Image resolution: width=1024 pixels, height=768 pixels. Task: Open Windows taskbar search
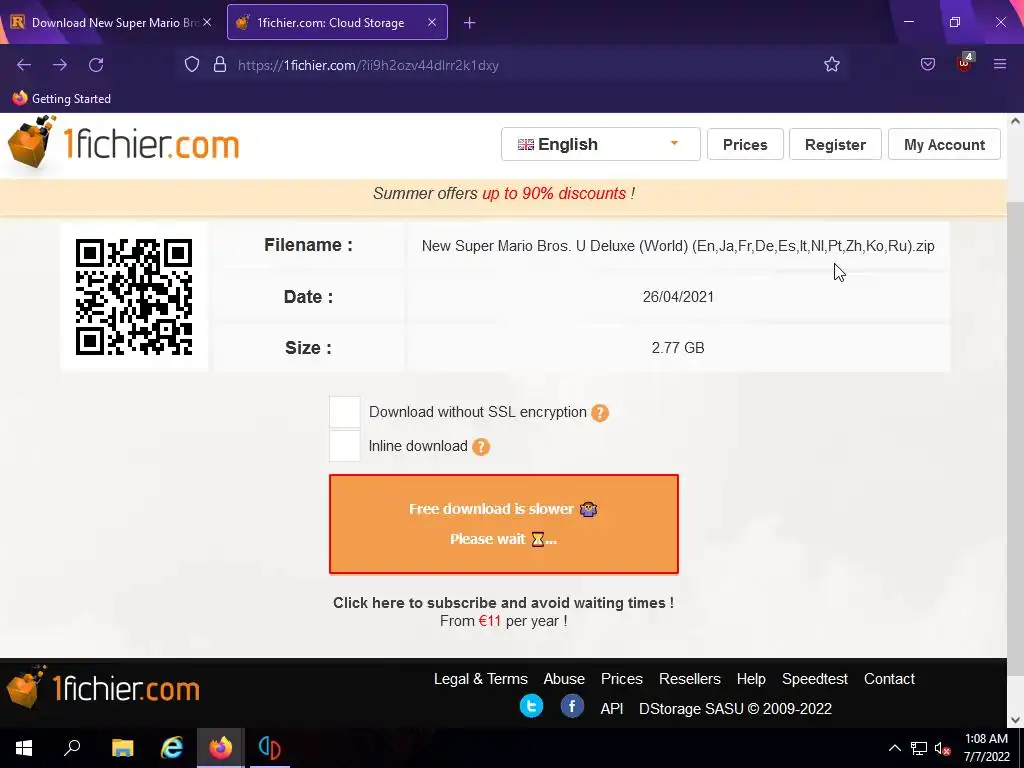[x=72, y=748]
